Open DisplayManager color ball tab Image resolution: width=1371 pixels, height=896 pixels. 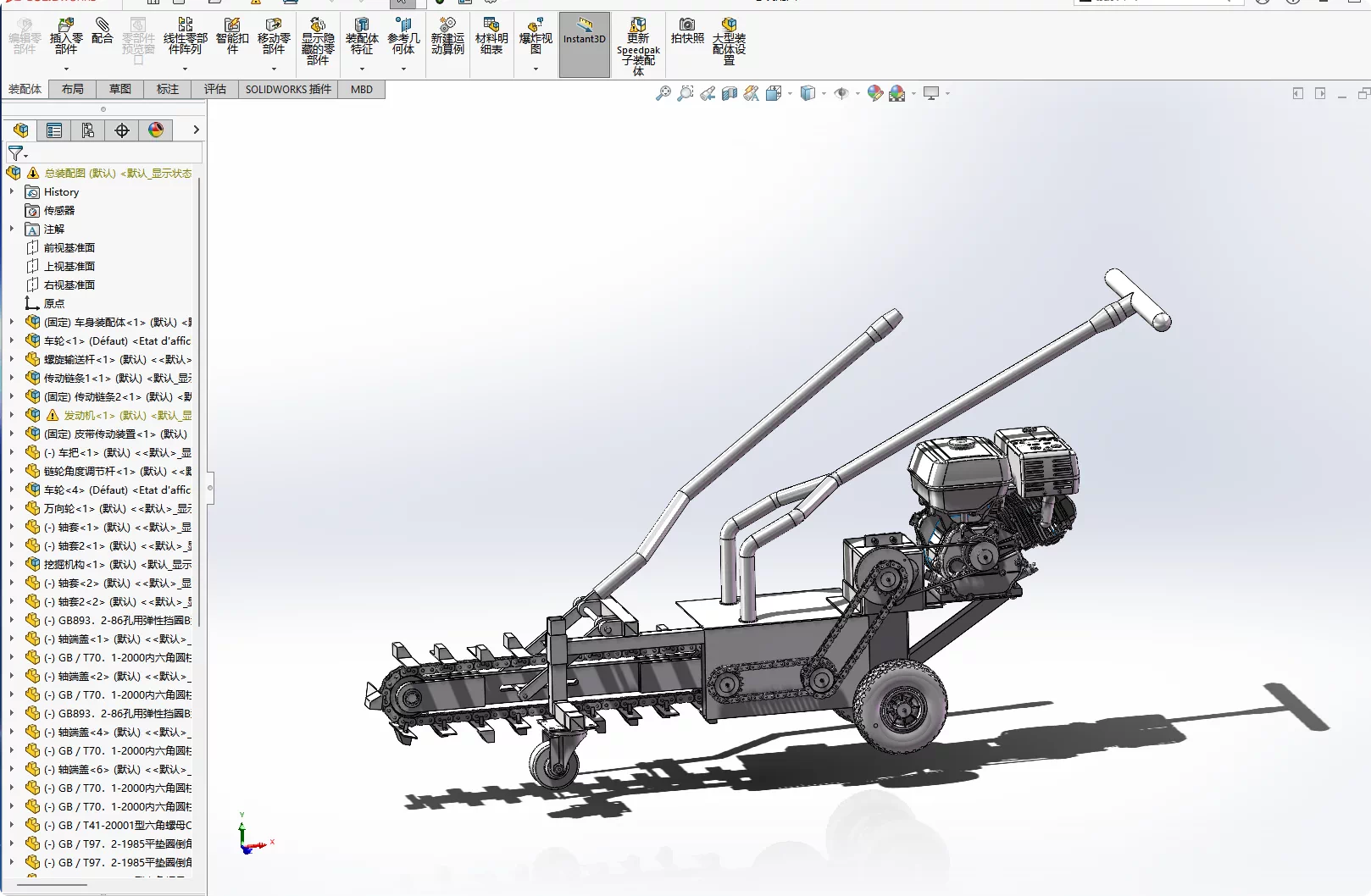coord(156,130)
